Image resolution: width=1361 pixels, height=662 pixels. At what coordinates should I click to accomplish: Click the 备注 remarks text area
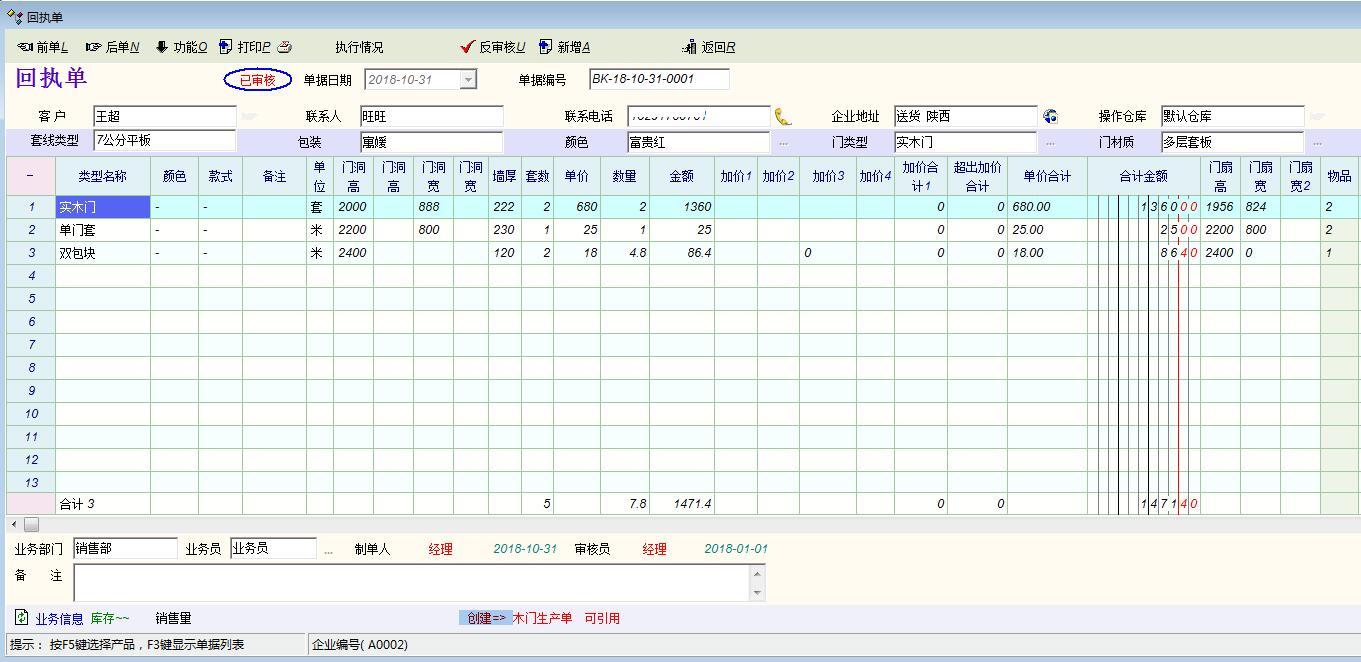(x=411, y=583)
